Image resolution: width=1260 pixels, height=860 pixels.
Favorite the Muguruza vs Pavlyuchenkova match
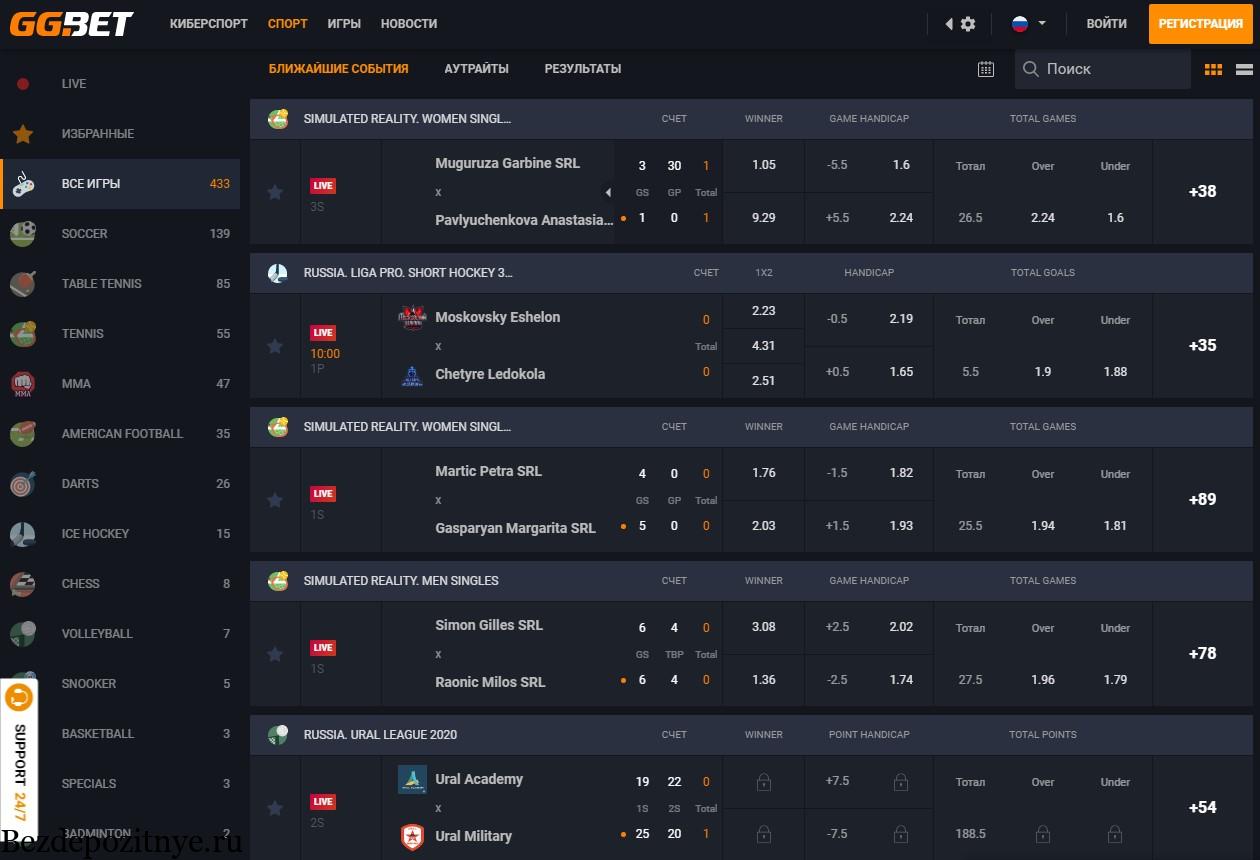coord(275,192)
